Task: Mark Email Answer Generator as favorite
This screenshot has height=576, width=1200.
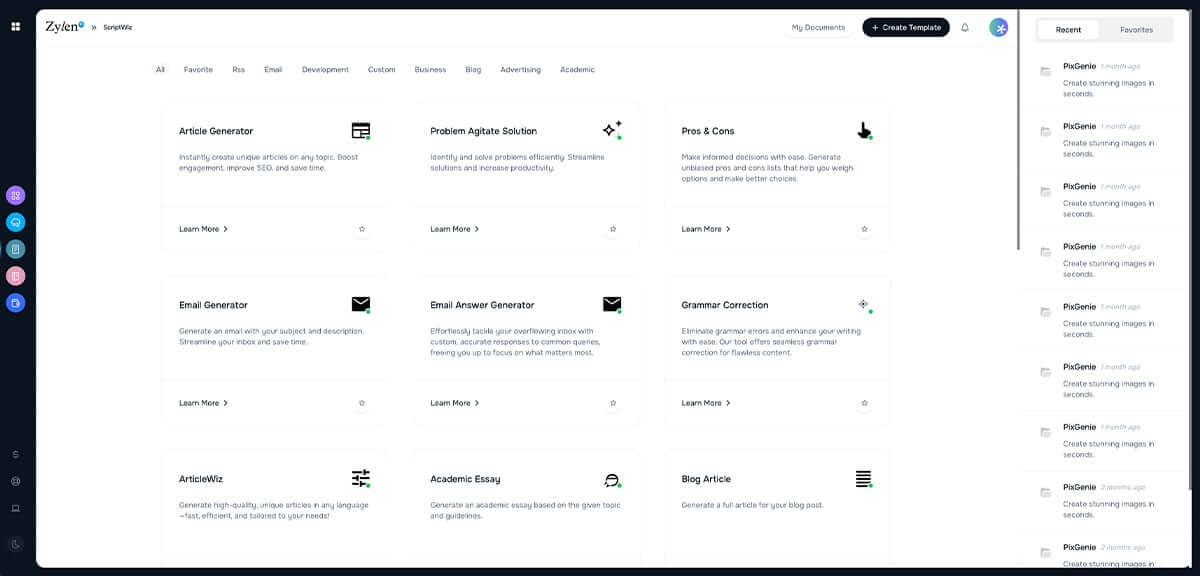Action: click(x=613, y=403)
